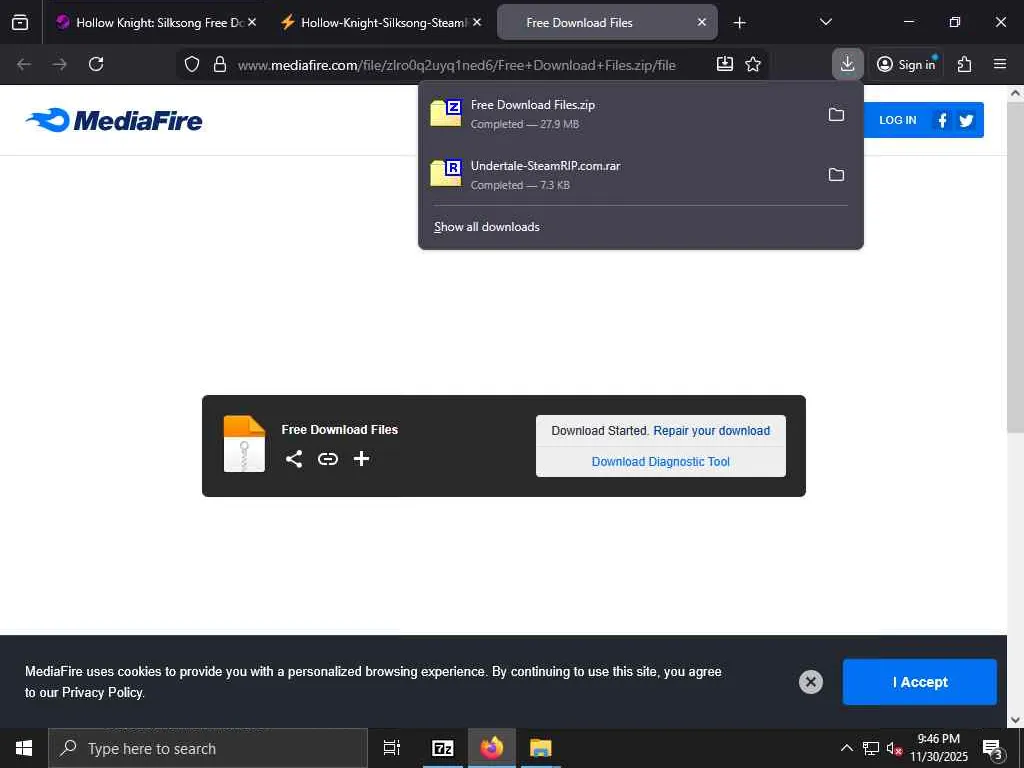Open the extensions puzzle icon

[965, 64]
